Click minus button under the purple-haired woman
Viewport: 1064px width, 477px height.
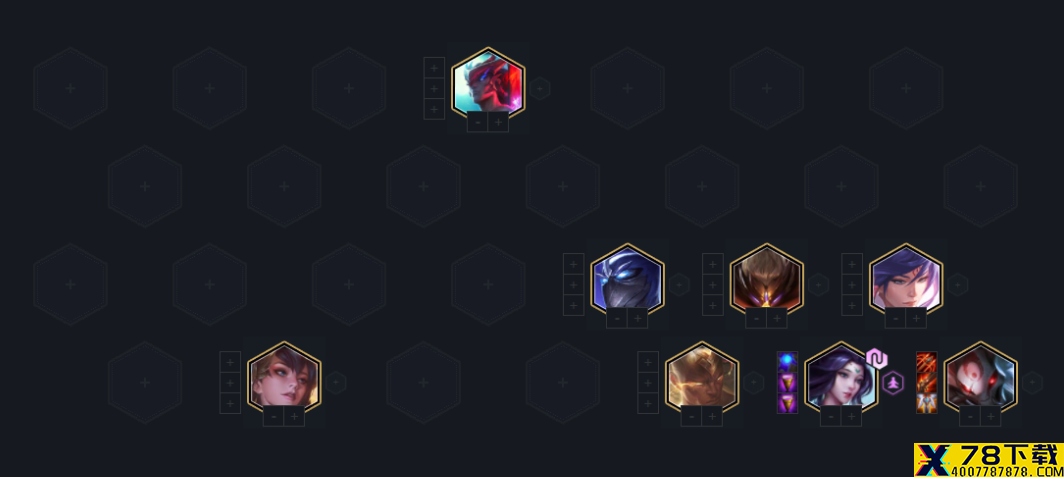831,416
